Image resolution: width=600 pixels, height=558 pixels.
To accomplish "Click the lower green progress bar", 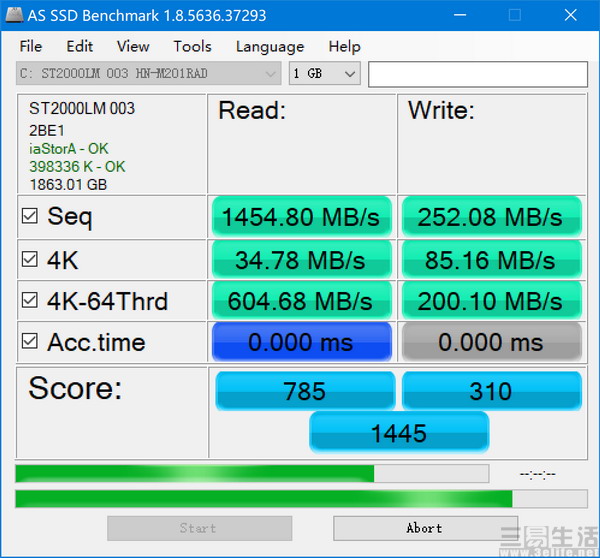I will [x=301, y=499].
